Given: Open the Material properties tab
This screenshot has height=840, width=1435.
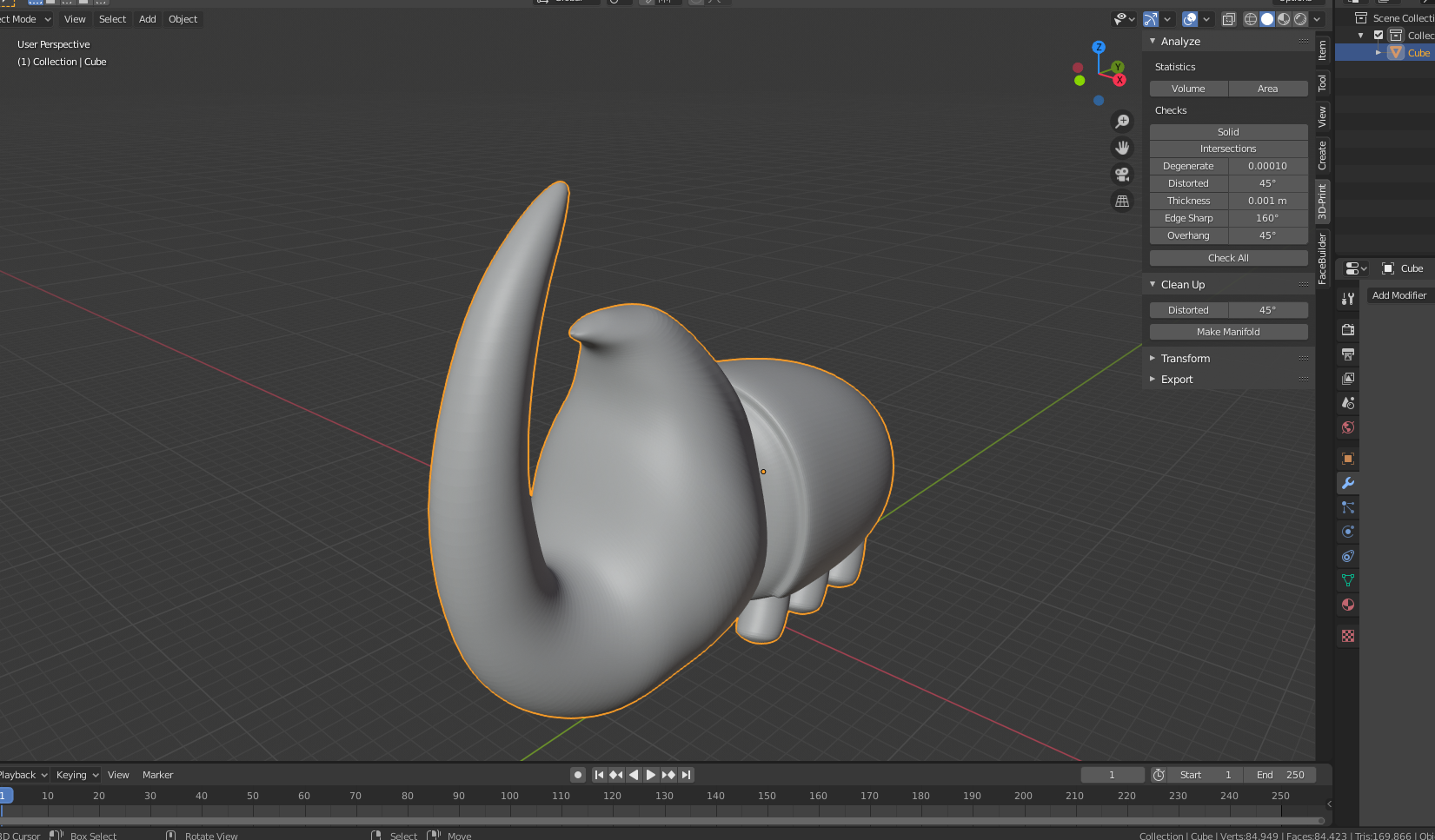Looking at the screenshot, I should click(1348, 605).
